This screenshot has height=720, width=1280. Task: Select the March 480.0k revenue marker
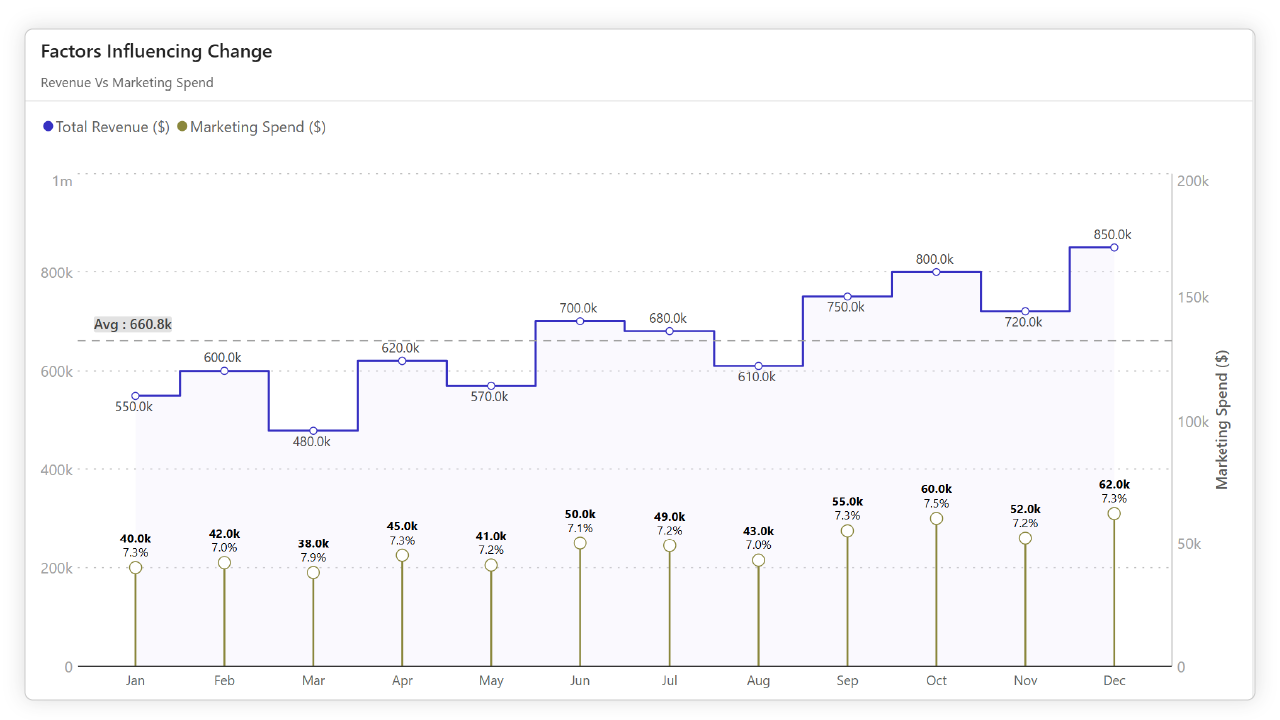(313, 430)
